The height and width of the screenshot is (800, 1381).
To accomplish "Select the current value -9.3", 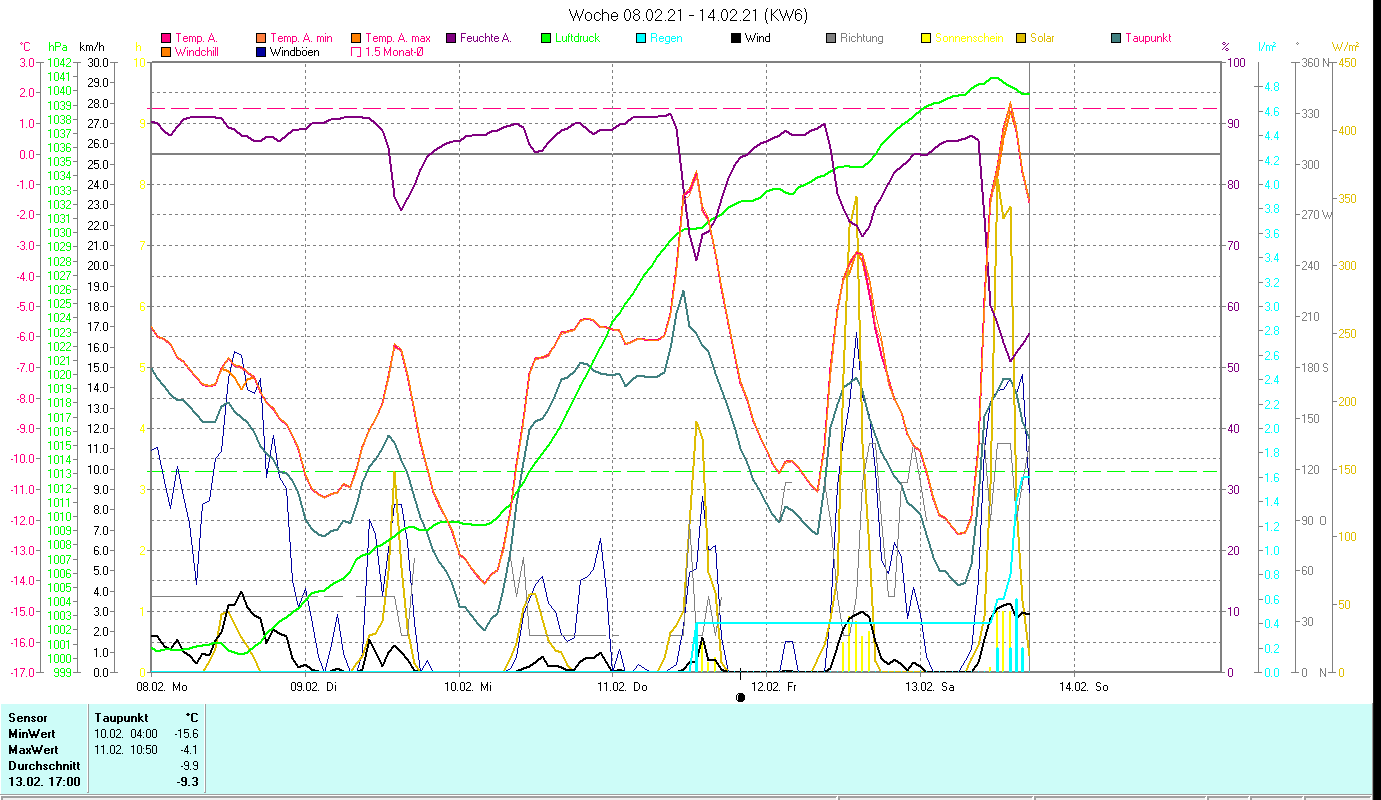I will [188, 782].
